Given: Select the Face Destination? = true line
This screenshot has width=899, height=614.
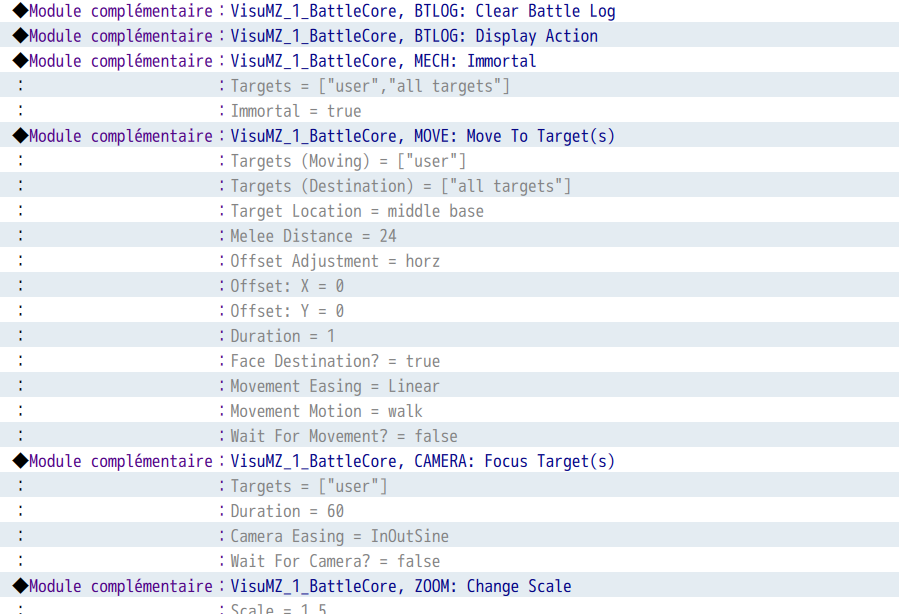Looking at the screenshot, I should pos(335,361).
